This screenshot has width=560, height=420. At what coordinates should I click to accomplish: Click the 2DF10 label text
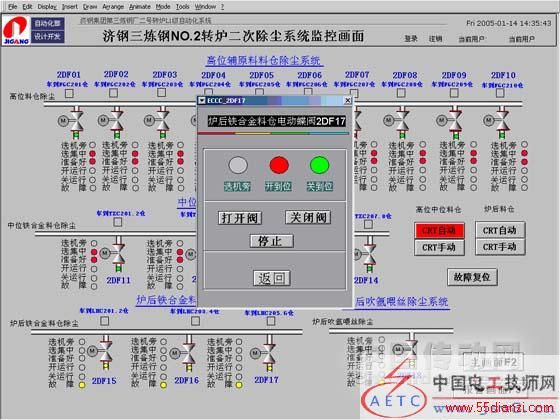(503, 75)
